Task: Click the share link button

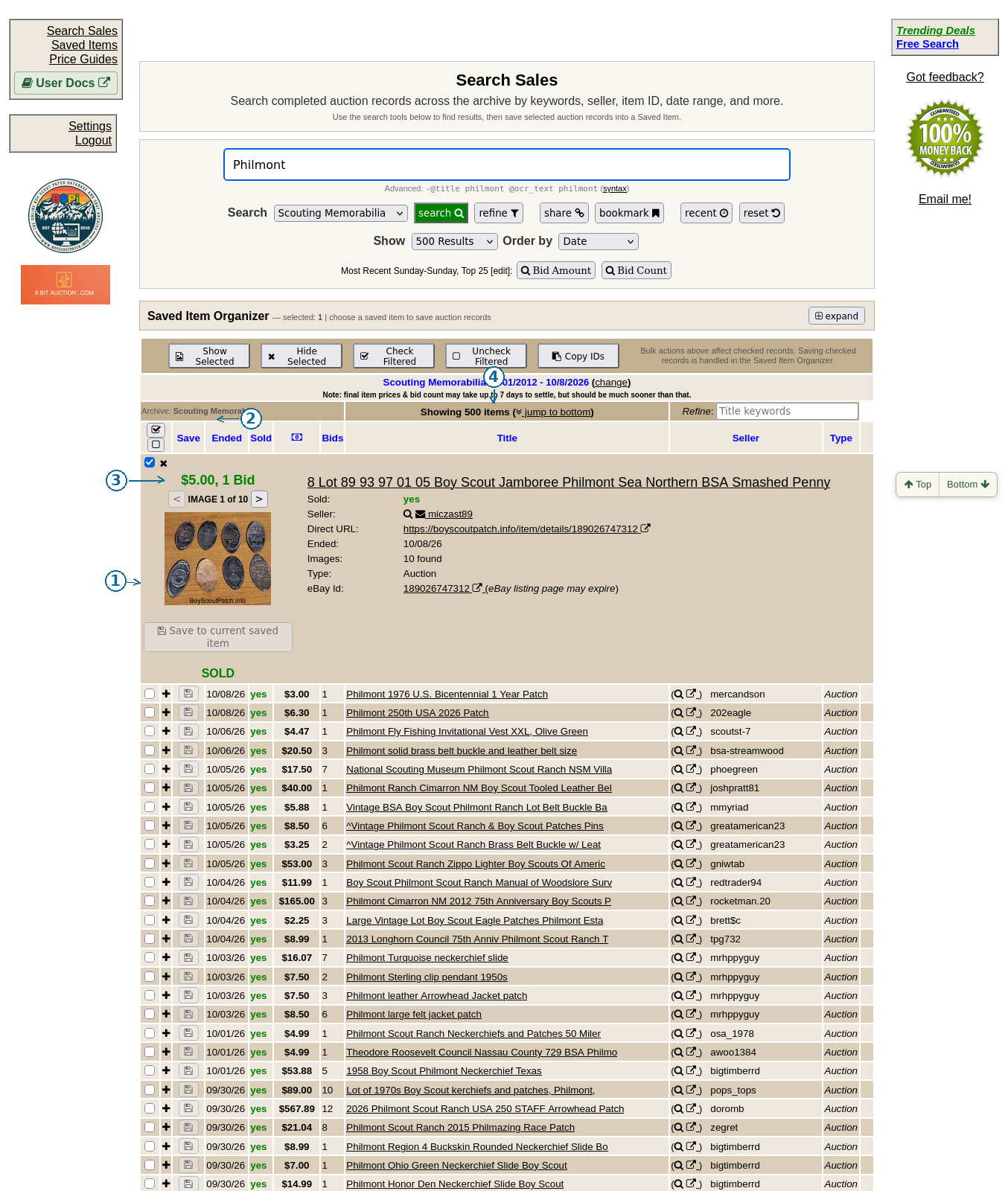Action: (564, 213)
